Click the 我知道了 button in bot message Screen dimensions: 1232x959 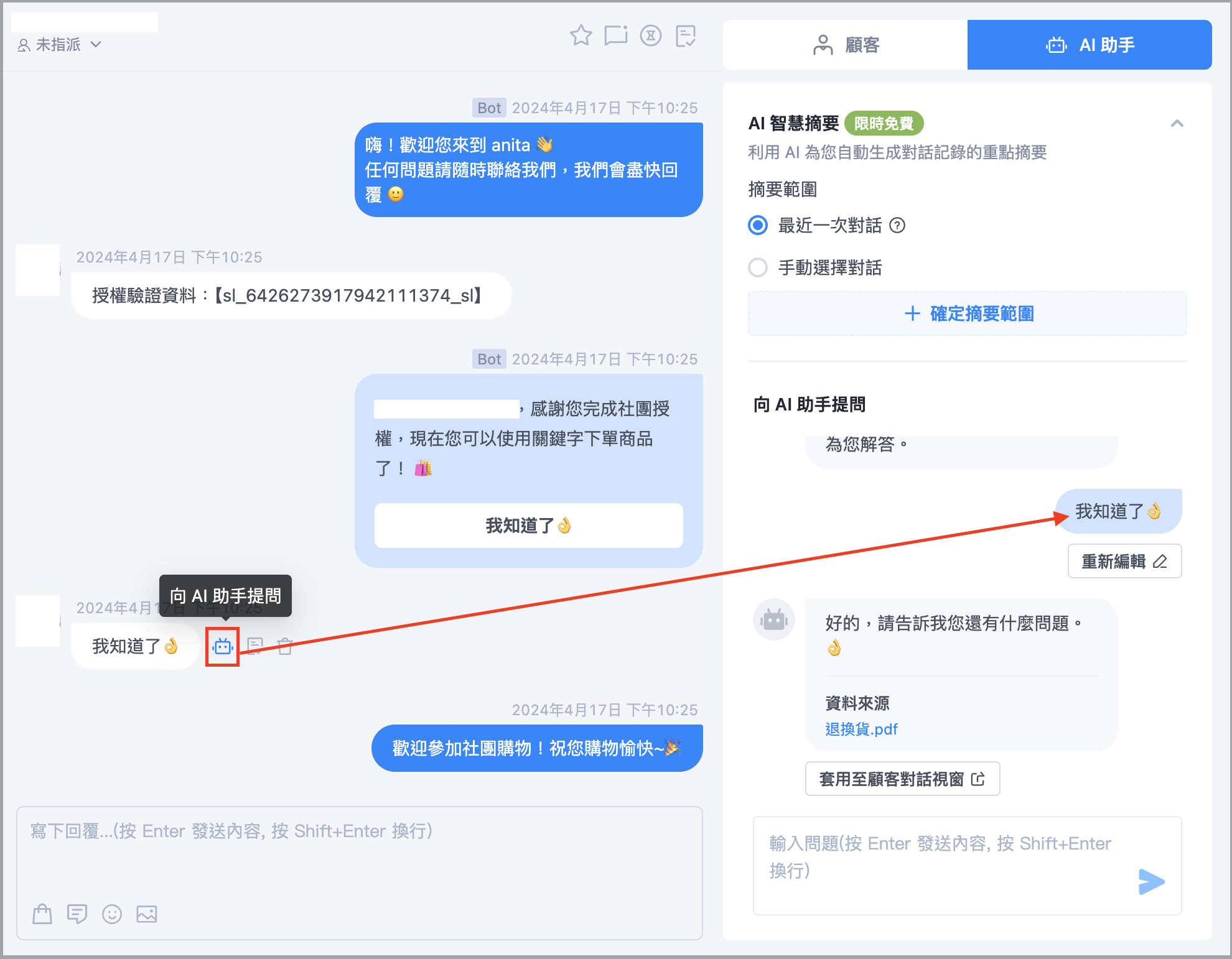[528, 526]
